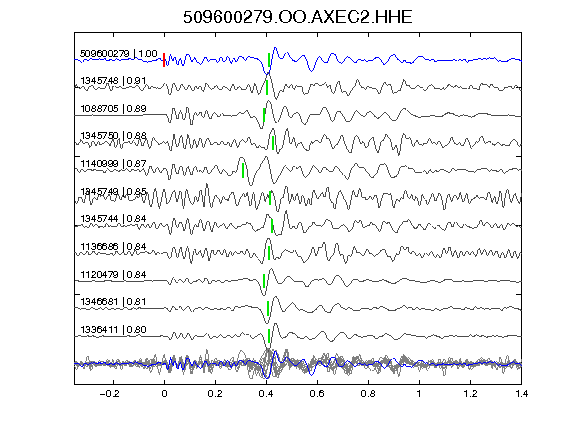Screen dimensions: 576x432
Task: Click the green marker on trace 1346681
Action: point(268,308)
